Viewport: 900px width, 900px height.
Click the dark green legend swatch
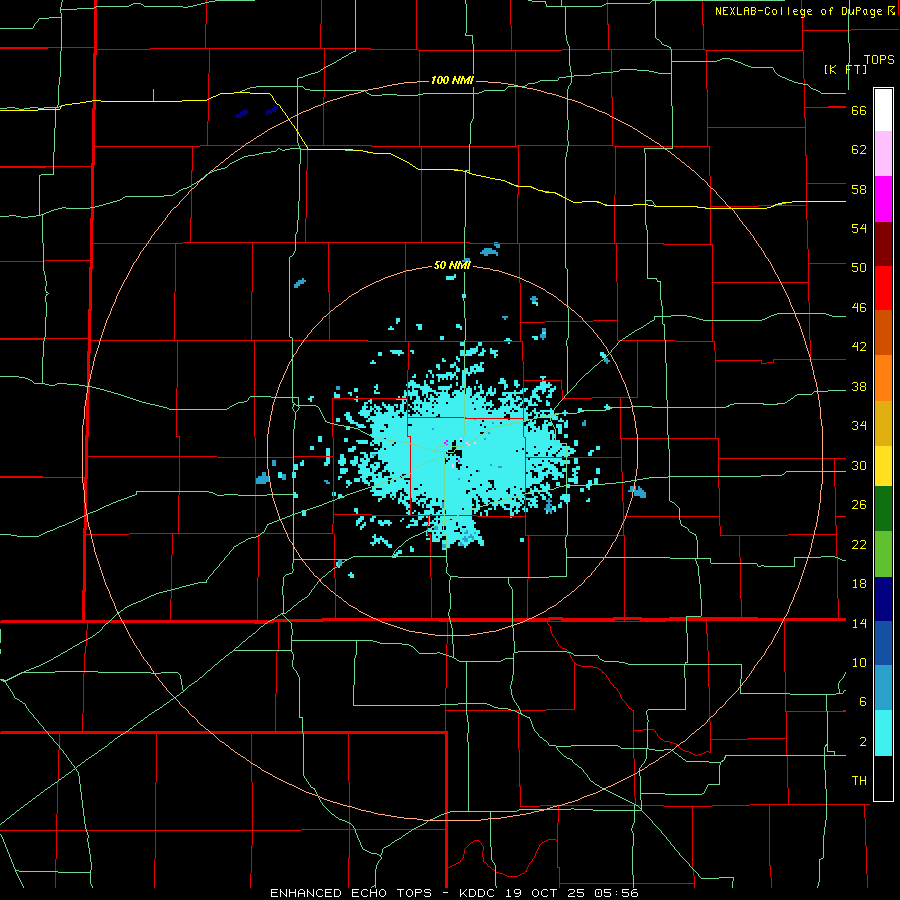(883, 509)
